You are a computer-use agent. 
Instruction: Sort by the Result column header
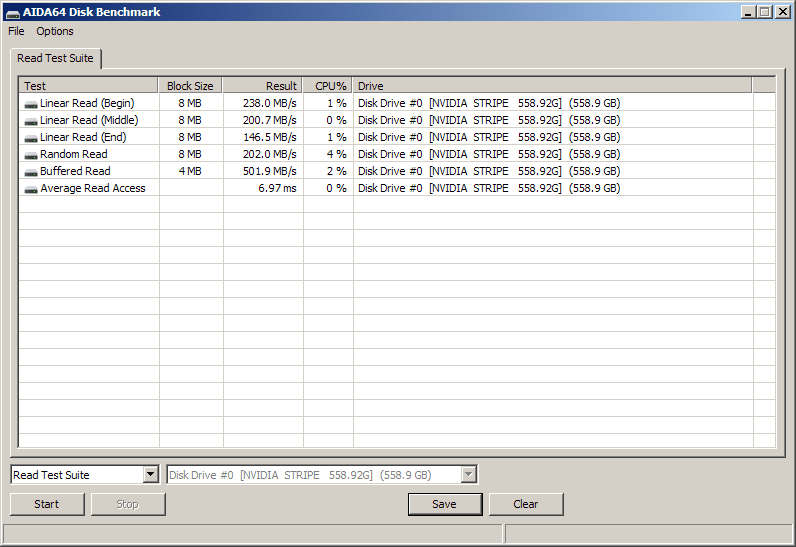point(262,86)
